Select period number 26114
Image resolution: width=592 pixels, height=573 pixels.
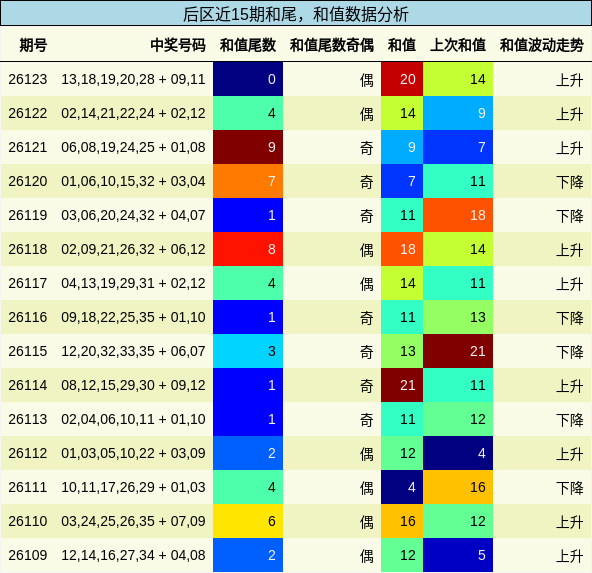click(28, 385)
